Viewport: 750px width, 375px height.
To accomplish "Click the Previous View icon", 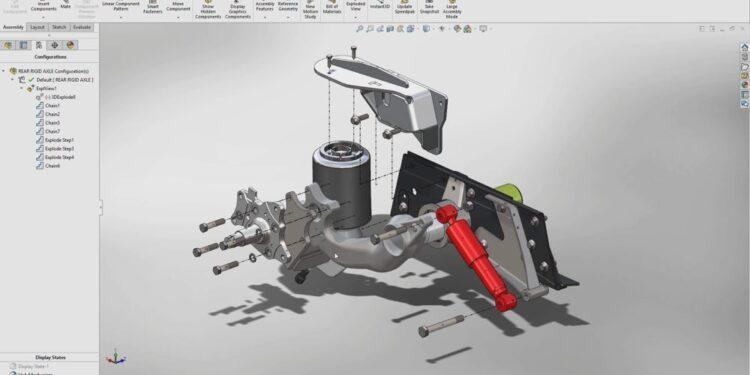I will coord(380,29).
